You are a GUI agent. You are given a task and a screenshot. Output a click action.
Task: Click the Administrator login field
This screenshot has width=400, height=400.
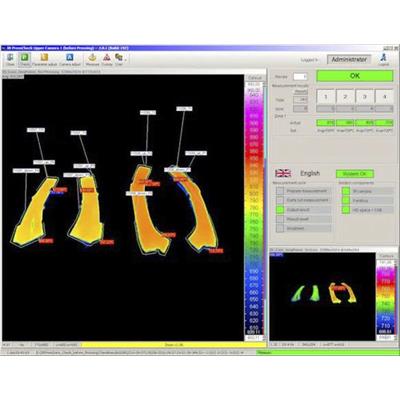click(349, 59)
